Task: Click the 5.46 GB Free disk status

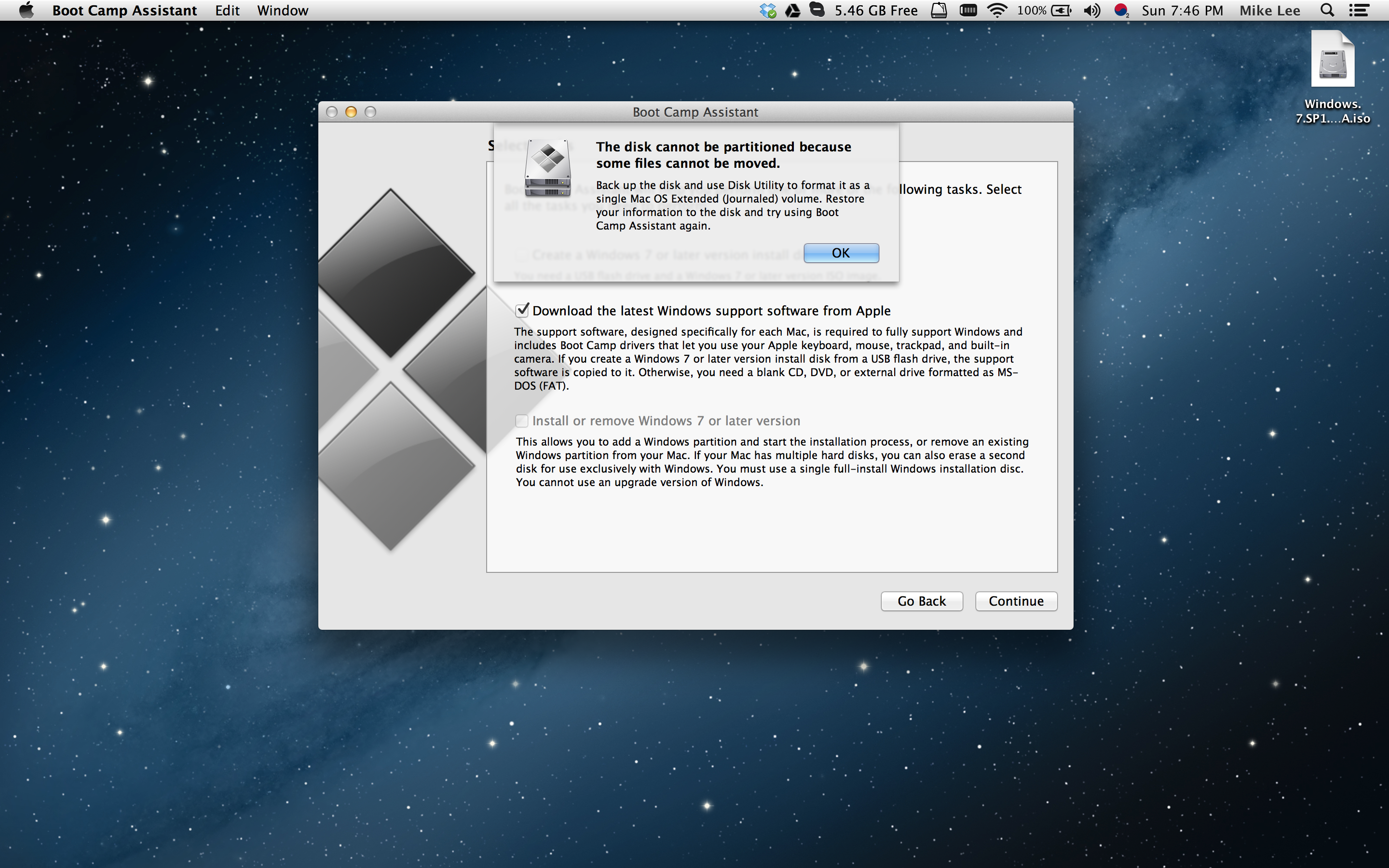Action: coord(876,10)
